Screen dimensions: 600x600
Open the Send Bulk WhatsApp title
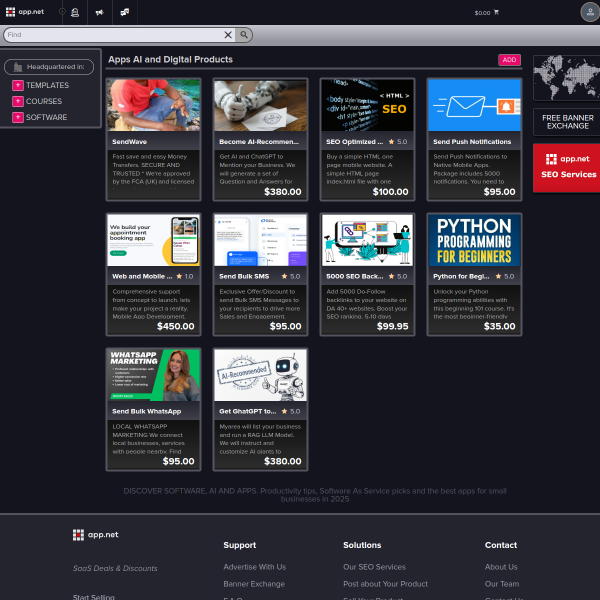147,411
